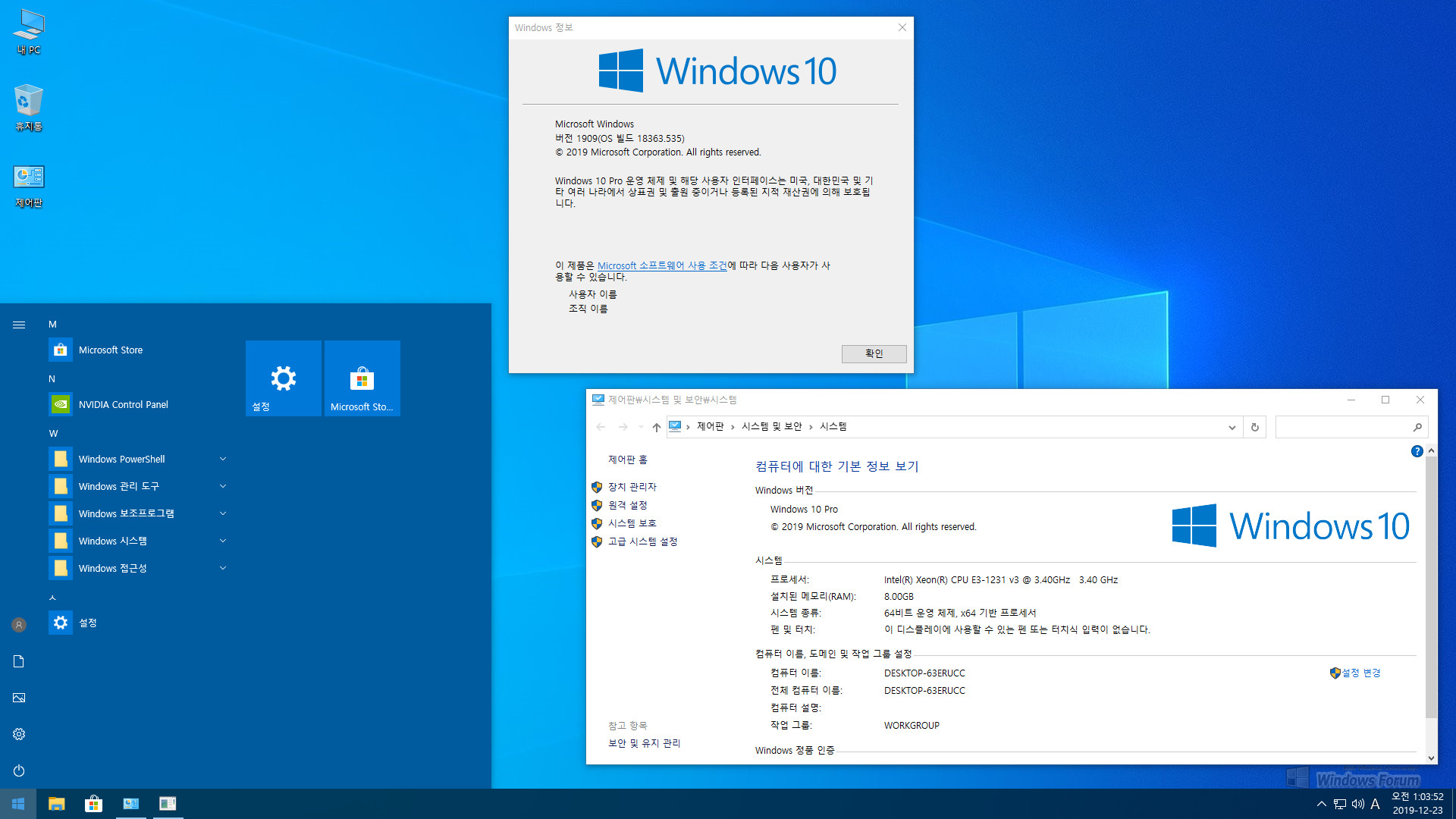Expand breadcrumb arrow after 제어판

point(733,427)
